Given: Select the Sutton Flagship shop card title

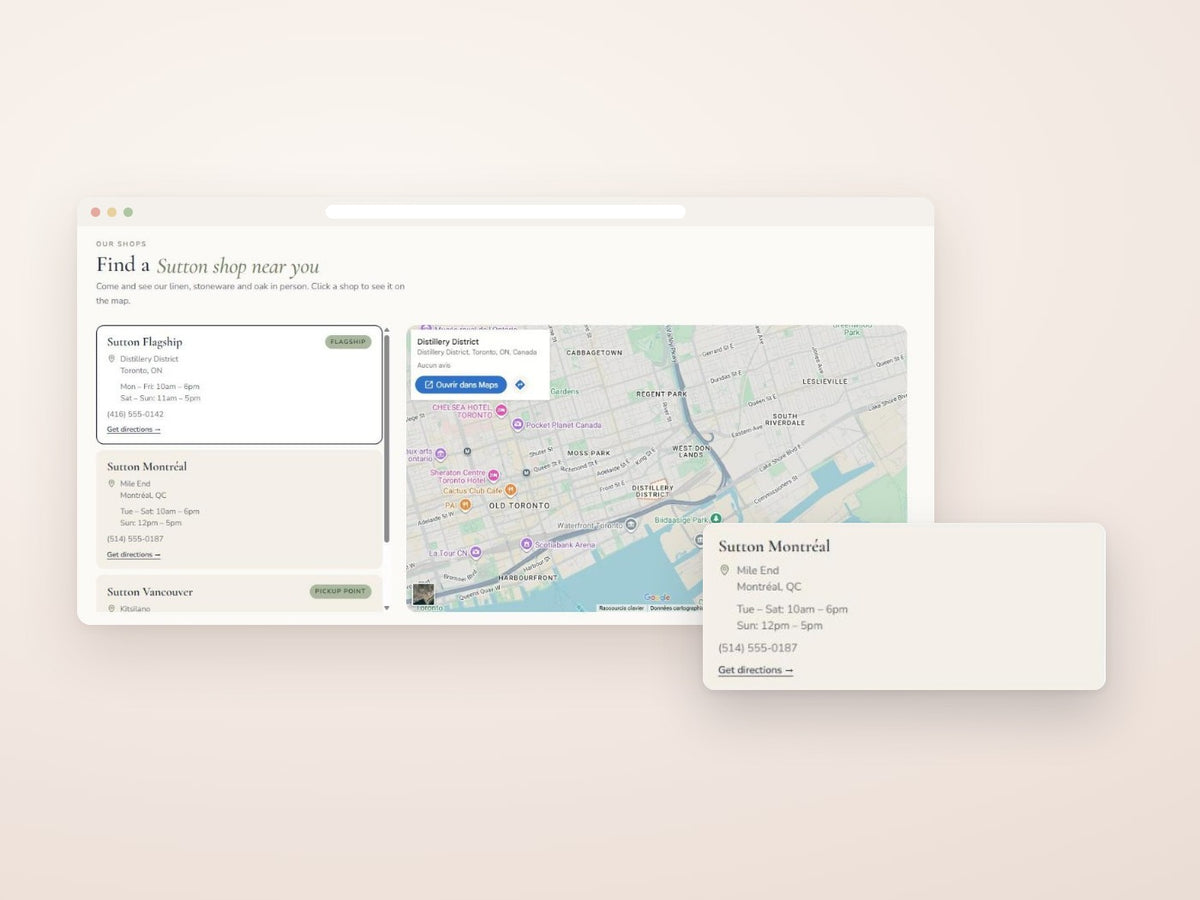Looking at the screenshot, I should click(x=145, y=342).
